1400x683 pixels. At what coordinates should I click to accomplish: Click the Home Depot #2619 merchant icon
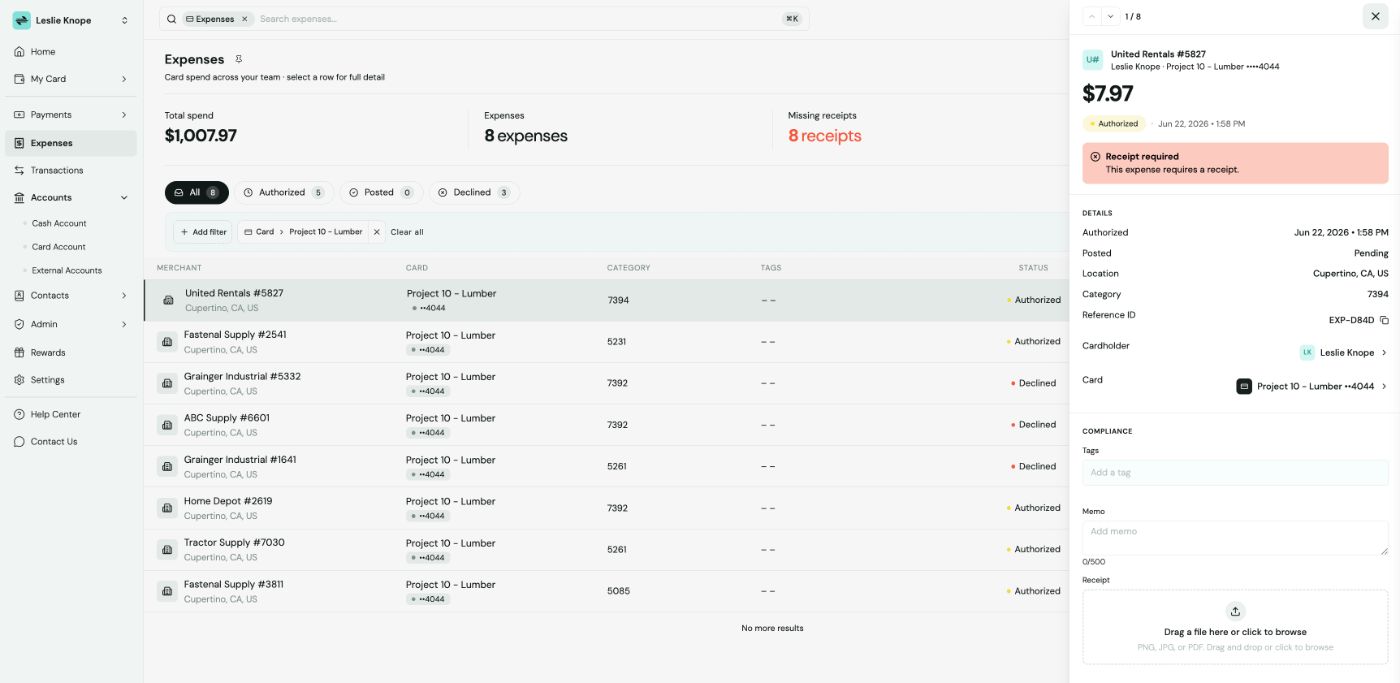pos(167,508)
